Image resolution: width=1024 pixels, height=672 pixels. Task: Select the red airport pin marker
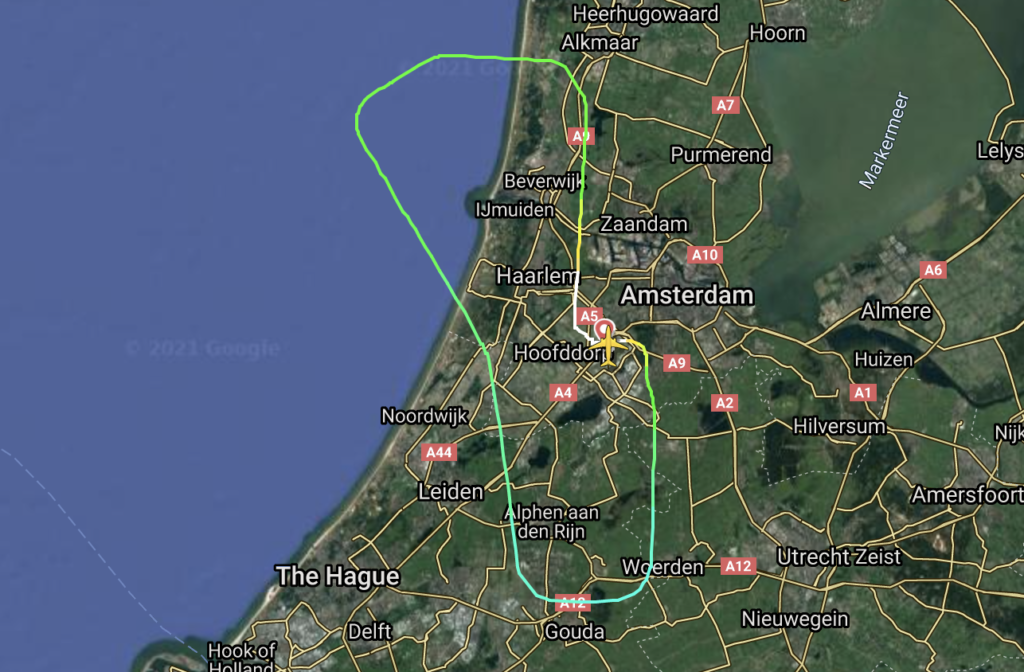pos(605,328)
